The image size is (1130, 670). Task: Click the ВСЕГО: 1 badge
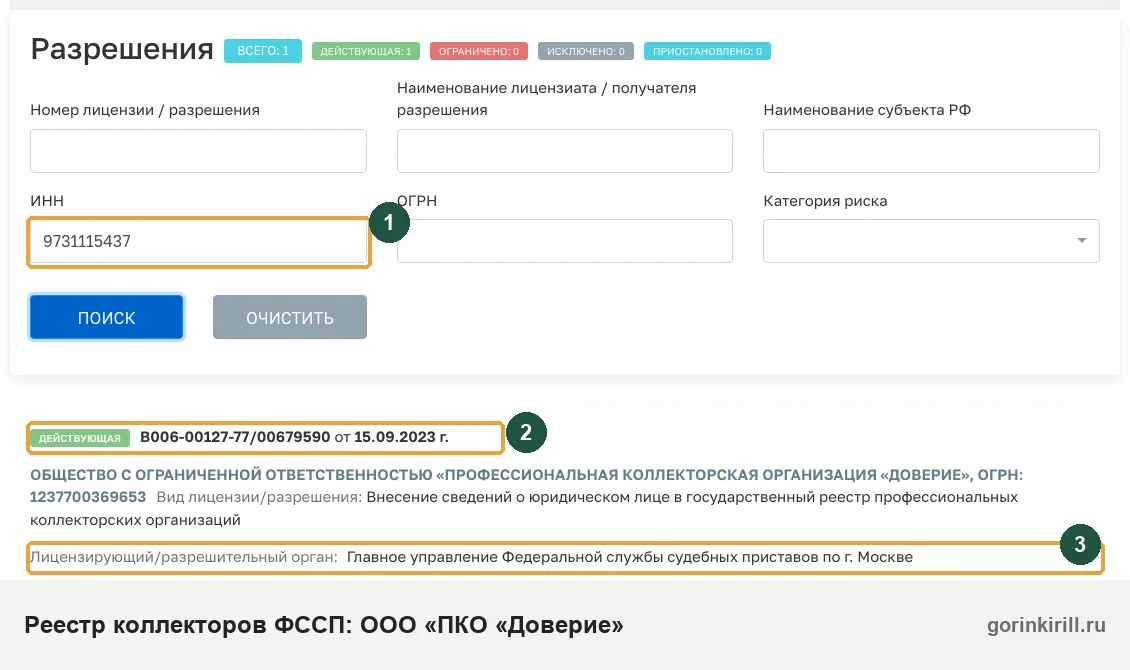(263, 51)
